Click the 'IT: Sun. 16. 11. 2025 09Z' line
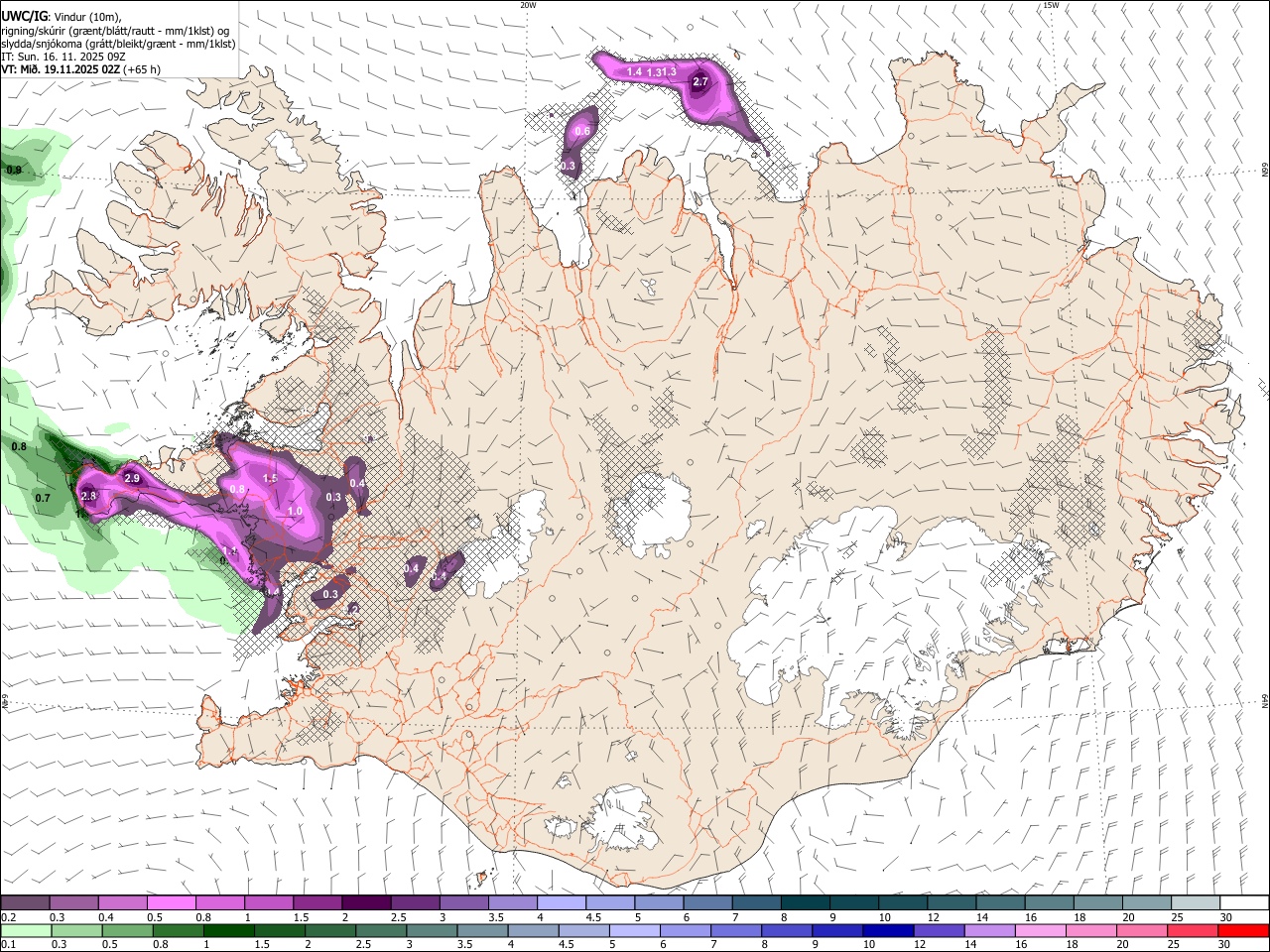Screen dimensions: 1270x952 pyautogui.click(x=63, y=57)
